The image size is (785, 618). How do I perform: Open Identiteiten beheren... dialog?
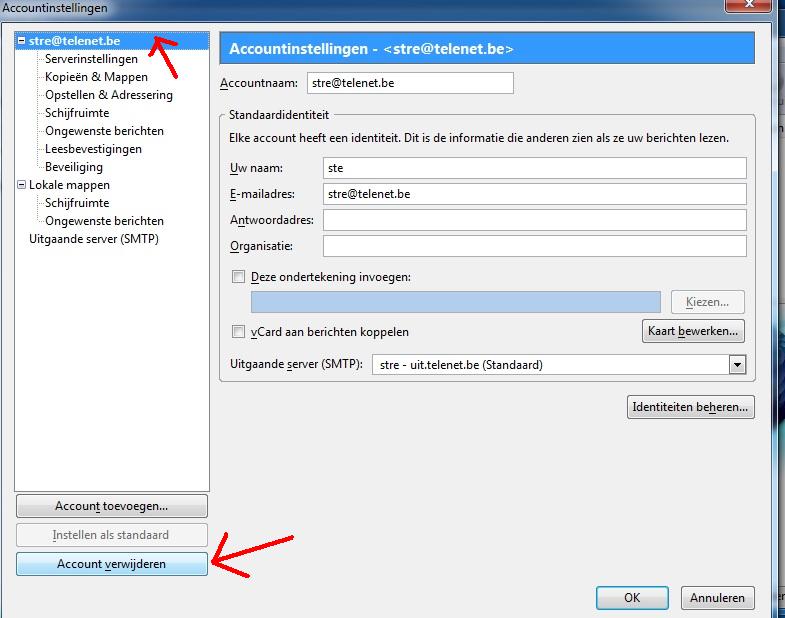coord(690,407)
